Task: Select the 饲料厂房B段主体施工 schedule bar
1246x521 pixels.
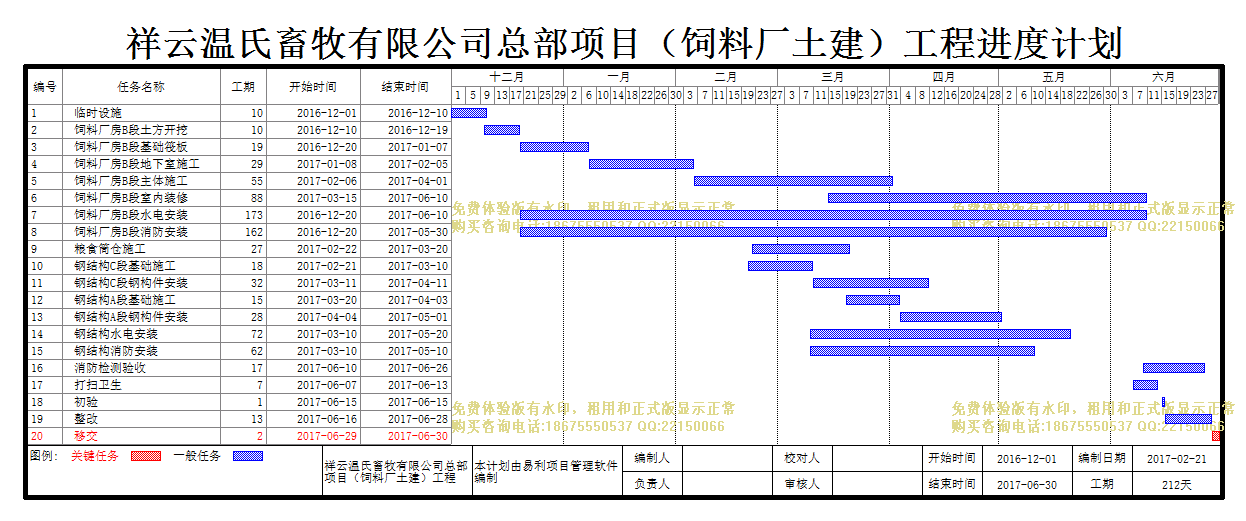Action: (793, 181)
